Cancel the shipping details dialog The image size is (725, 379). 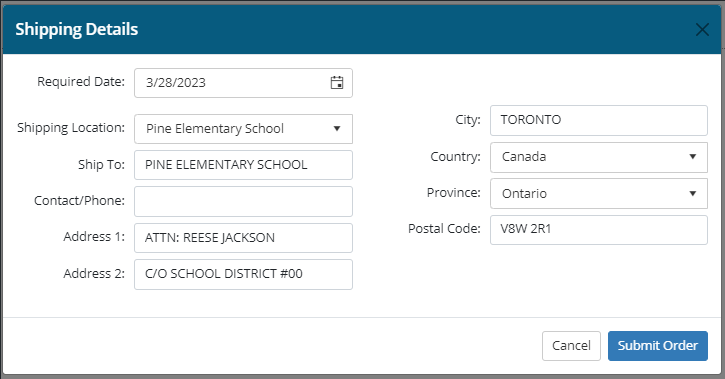pyautogui.click(x=571, y=346)
